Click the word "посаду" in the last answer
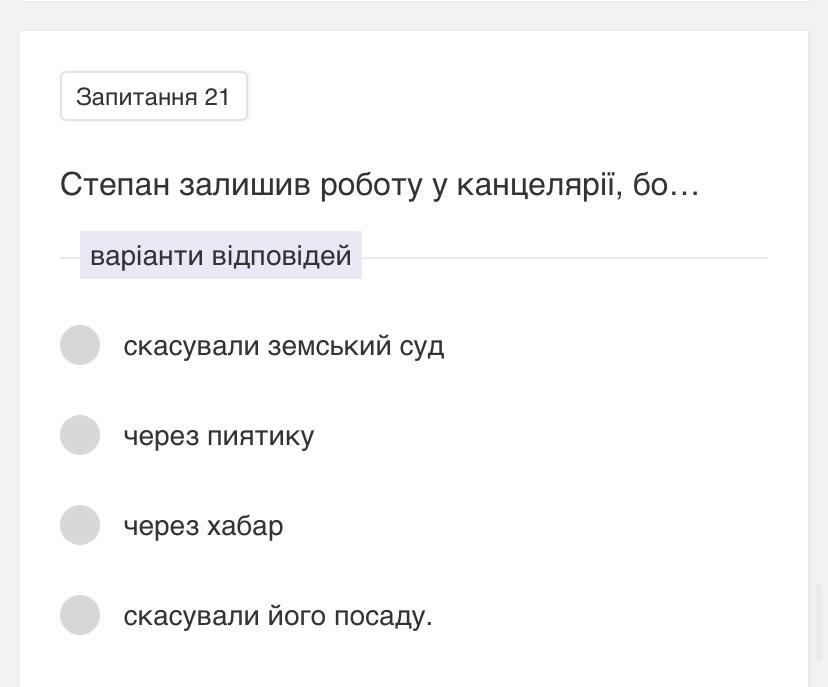 point(383,616)
